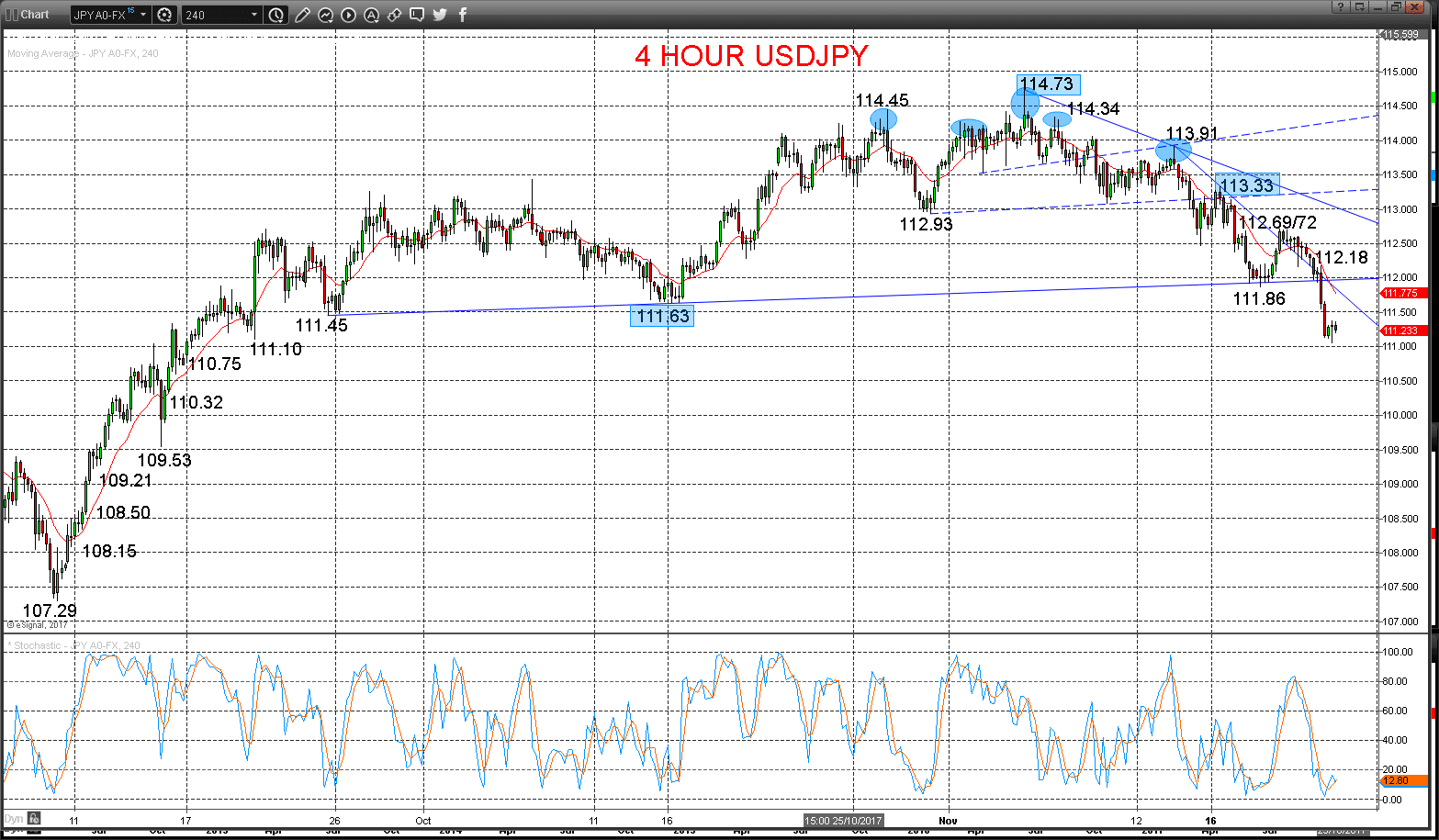Share chart via Facebook icon
Screen dimensions: 1439x840
tap(462, 15)
